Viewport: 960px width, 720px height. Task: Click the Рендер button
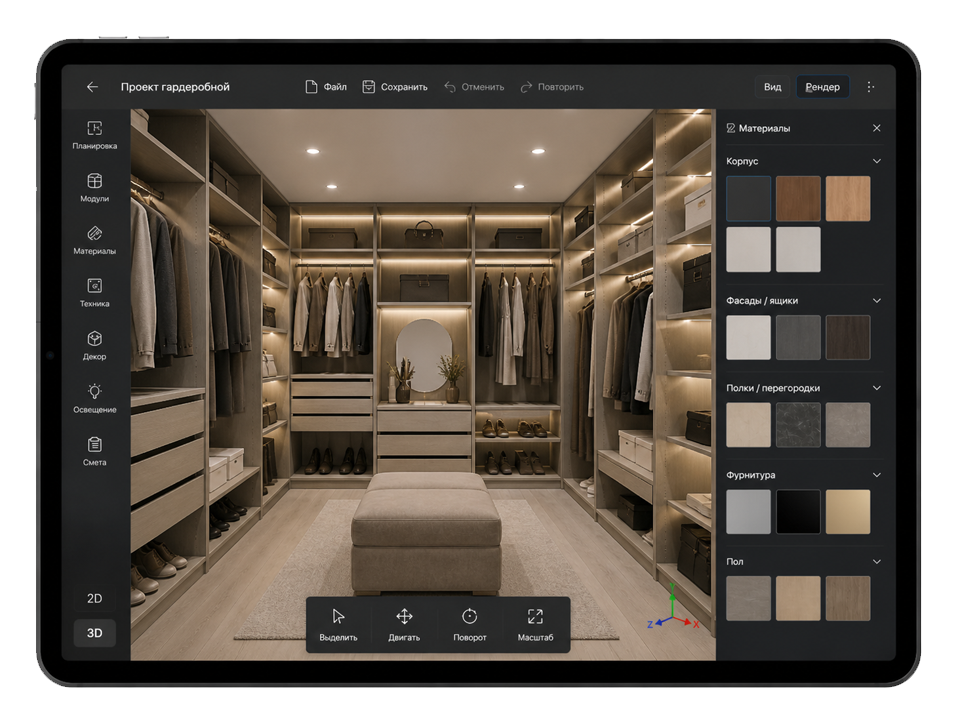(822, 87)
